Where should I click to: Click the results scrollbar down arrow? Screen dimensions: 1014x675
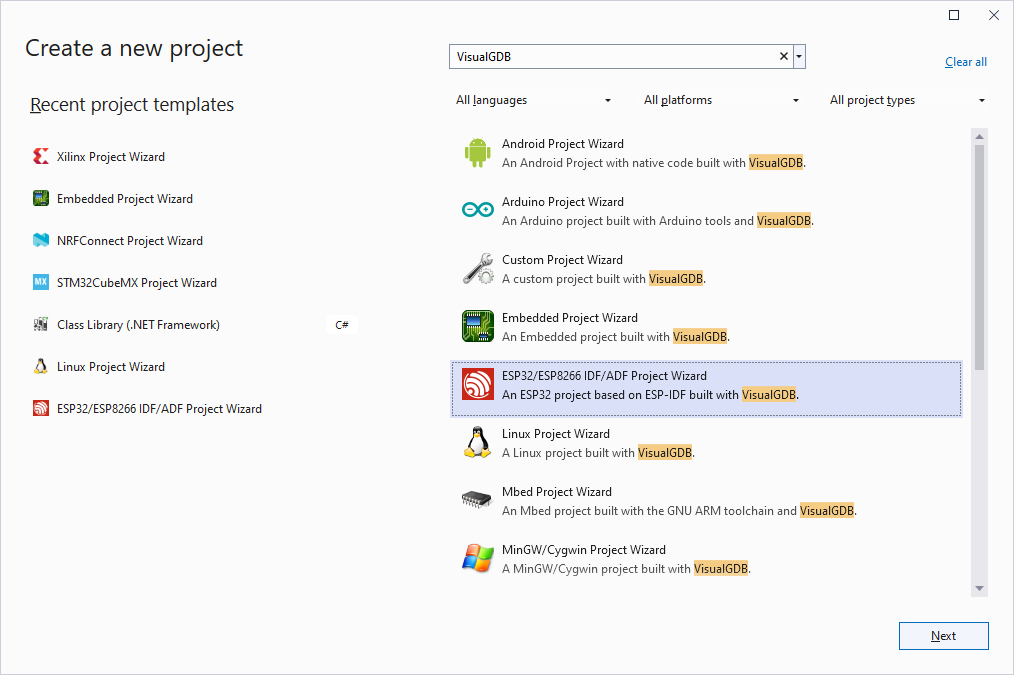979,588
